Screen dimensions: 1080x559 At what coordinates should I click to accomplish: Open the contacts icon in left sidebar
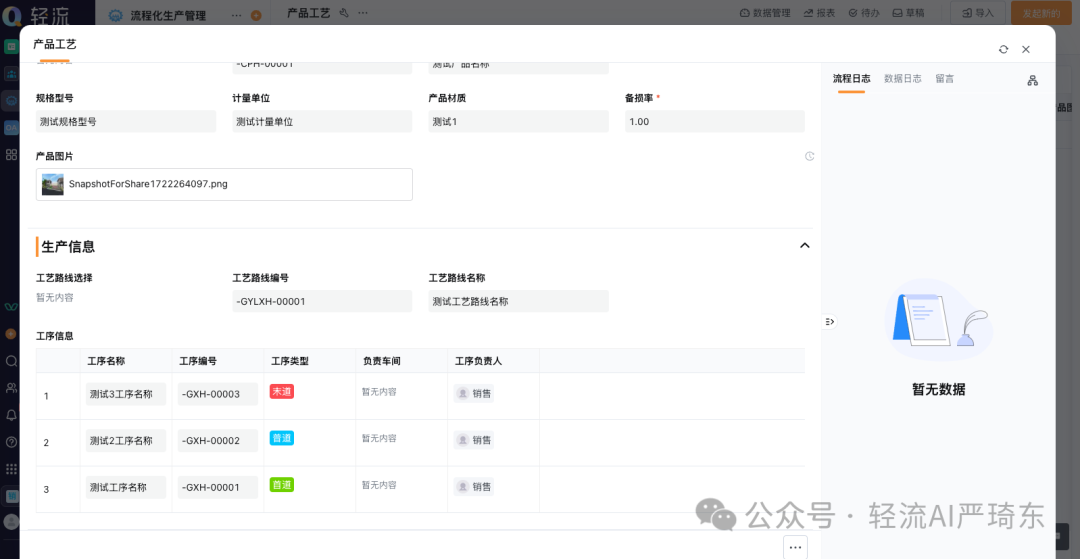click(11, 388)
